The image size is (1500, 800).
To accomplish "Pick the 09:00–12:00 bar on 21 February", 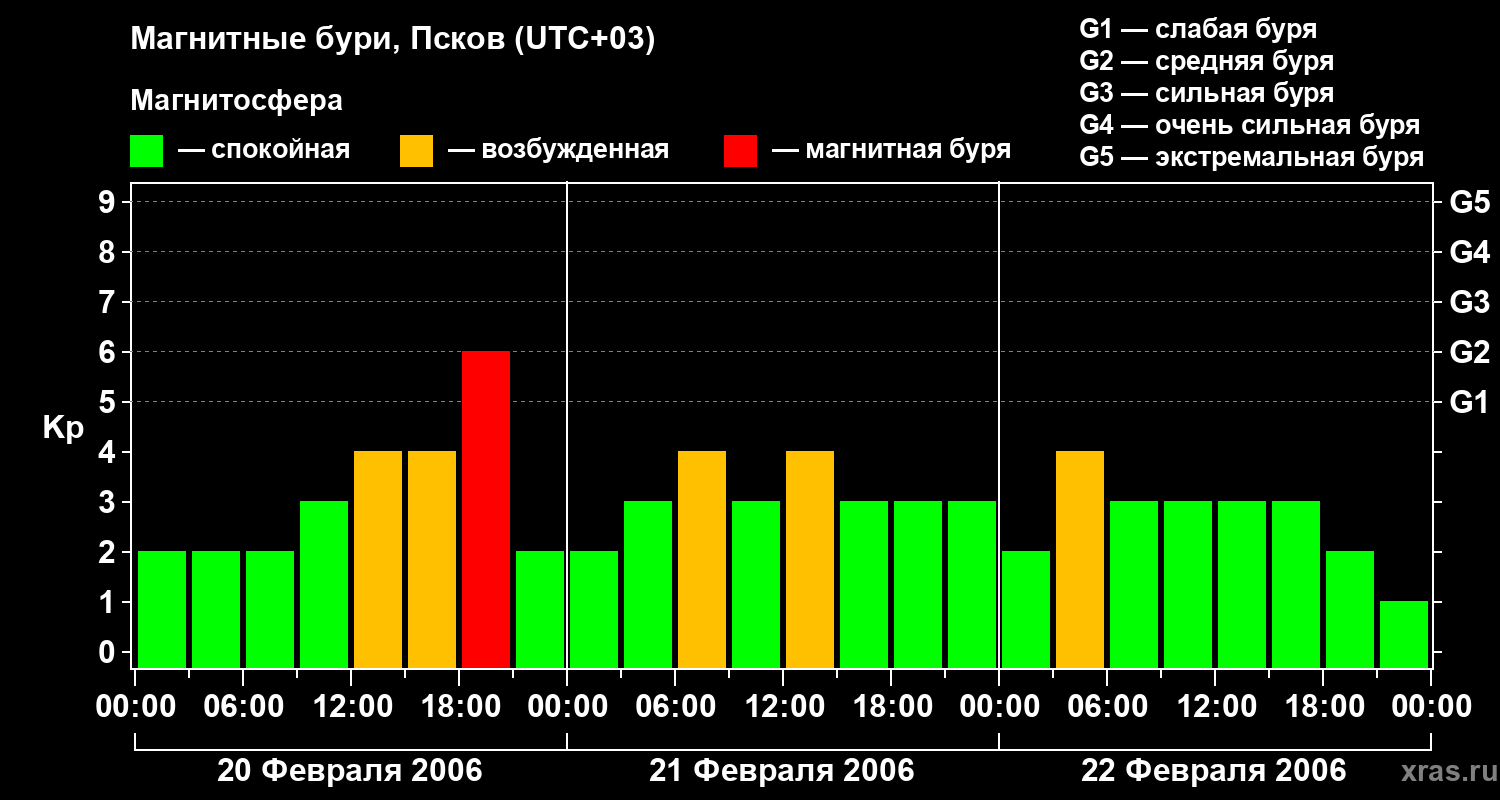I will tap(756, 584).
